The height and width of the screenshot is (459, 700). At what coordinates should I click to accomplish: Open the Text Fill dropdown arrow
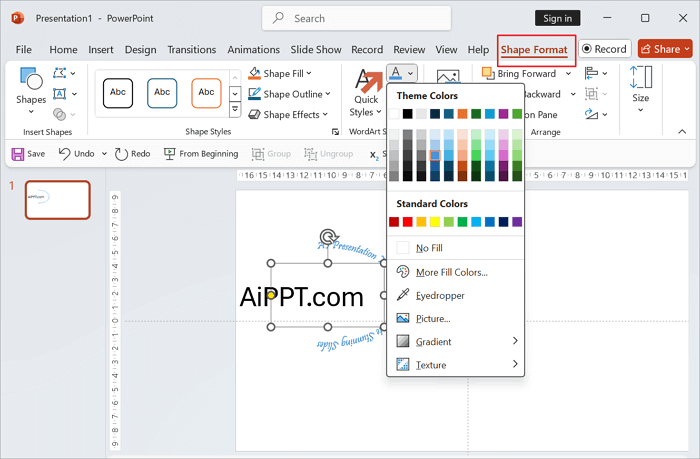click(410, 73)
